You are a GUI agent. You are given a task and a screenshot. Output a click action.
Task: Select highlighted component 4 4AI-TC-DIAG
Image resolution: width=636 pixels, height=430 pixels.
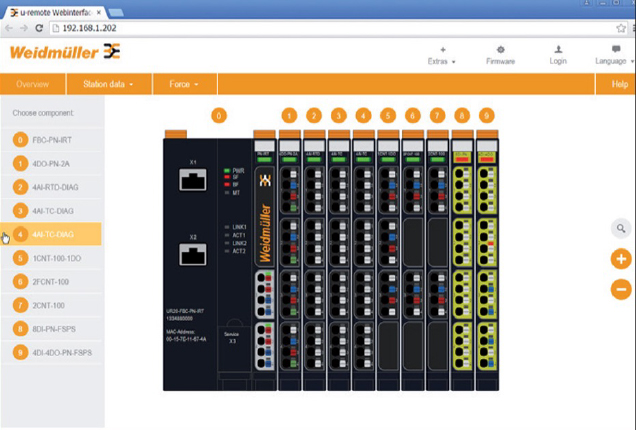pyautogui.click(x=51, y=234)
